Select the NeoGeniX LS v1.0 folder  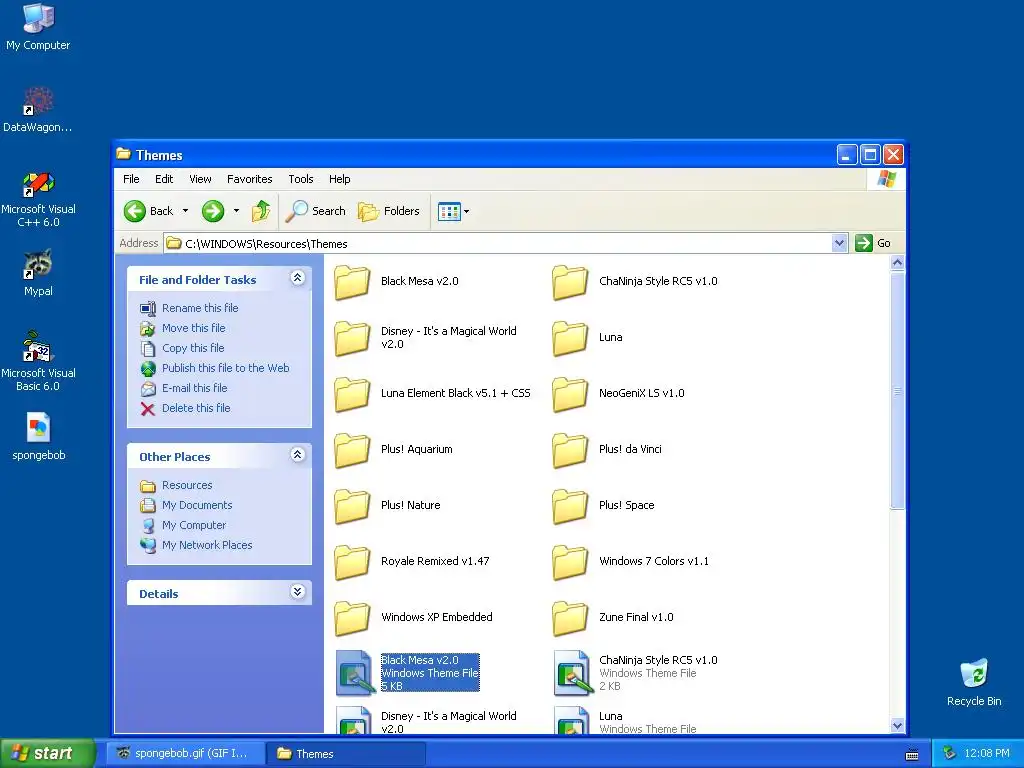click(x=618, y=394)
